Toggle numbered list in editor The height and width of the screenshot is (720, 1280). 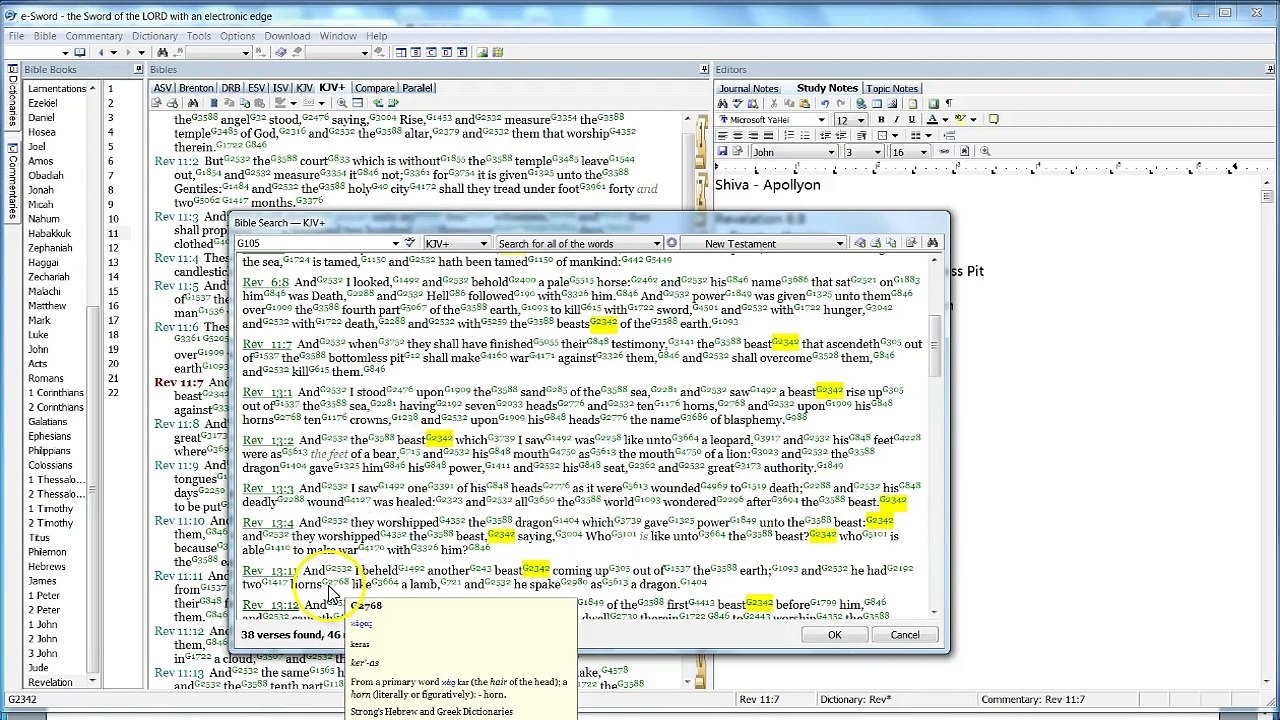(x=789, y=136)
